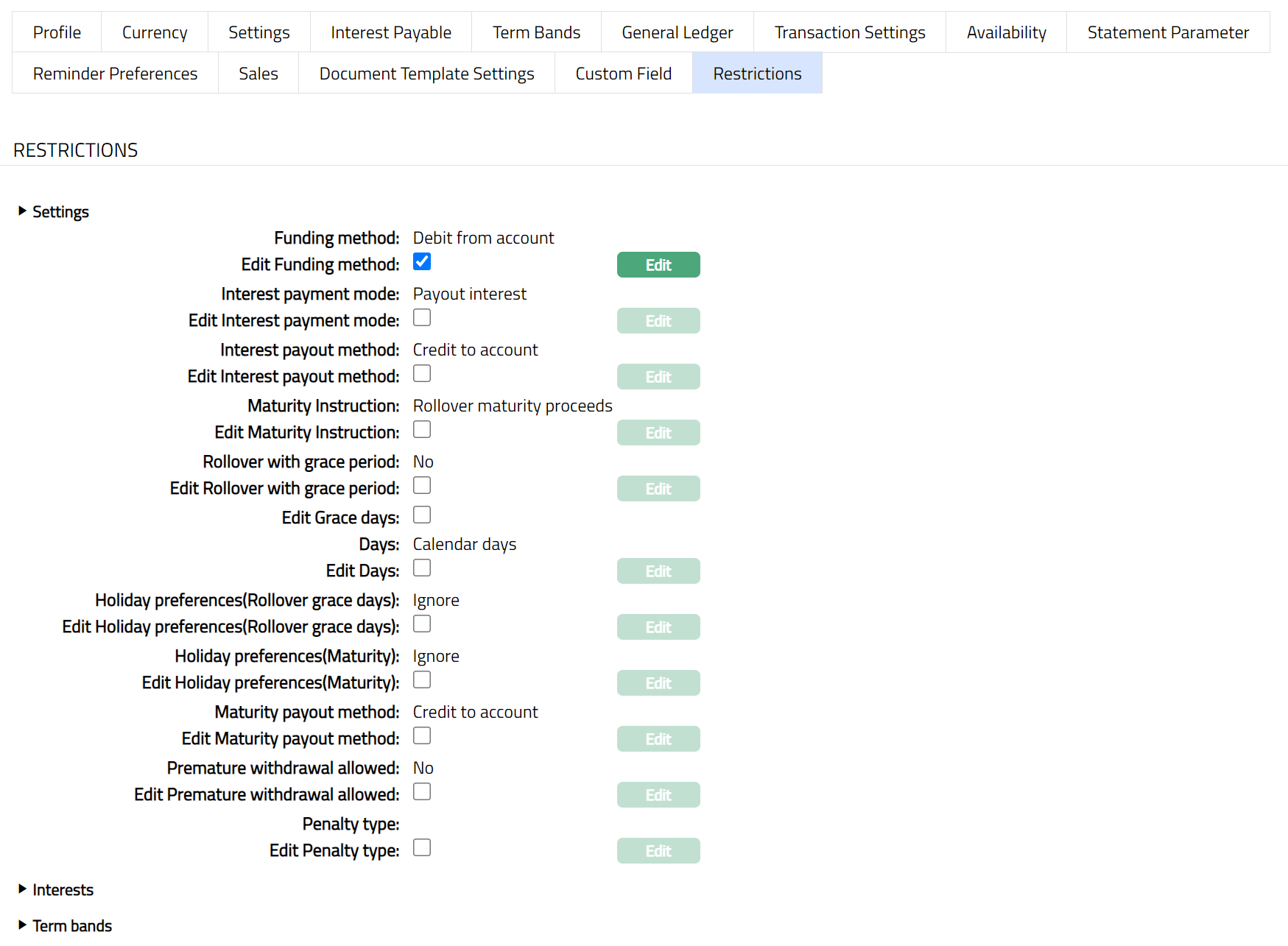The width and height of the screenshot is (1288, 946).
Task: Click Edit button beside Edit Maturity payout method
Action: pos(658,739)
